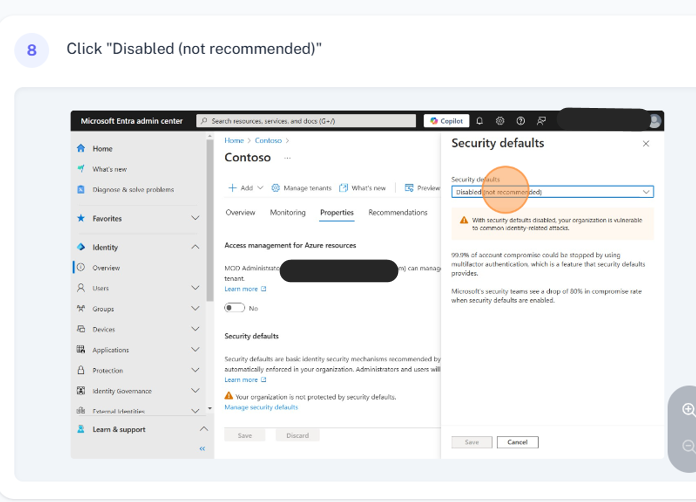Click the Identity Governance icon
The image size is (696, 502).
(81, 391)
